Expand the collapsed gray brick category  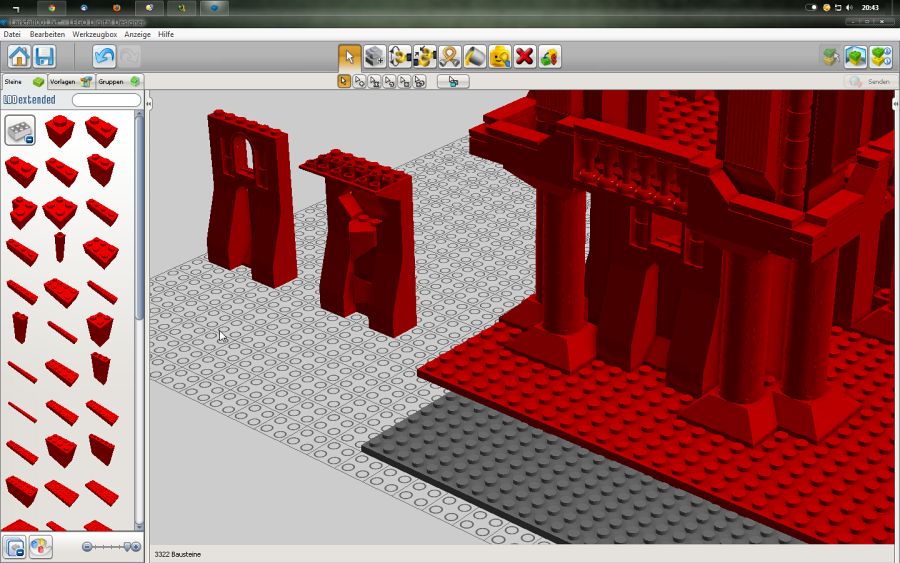tap(20, 130)
